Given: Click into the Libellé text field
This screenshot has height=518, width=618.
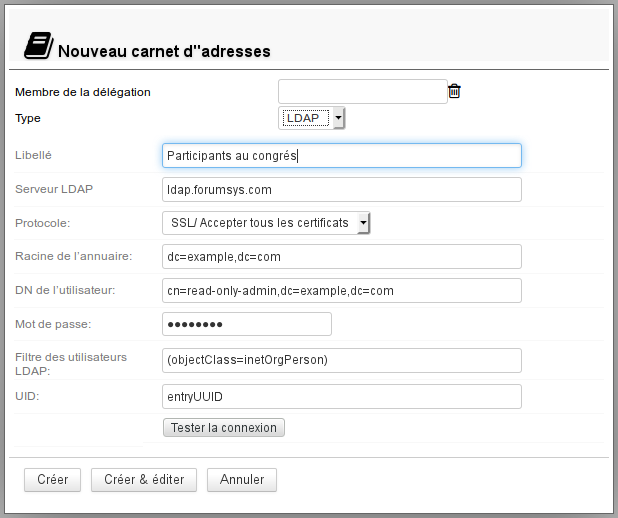Looking at the screenshot, I should 342,156.
